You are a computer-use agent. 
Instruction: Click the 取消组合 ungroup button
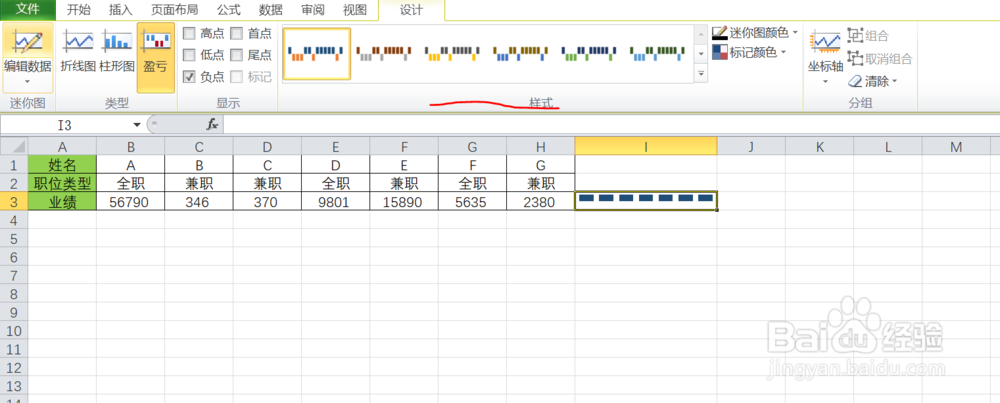tap(880, 59)
